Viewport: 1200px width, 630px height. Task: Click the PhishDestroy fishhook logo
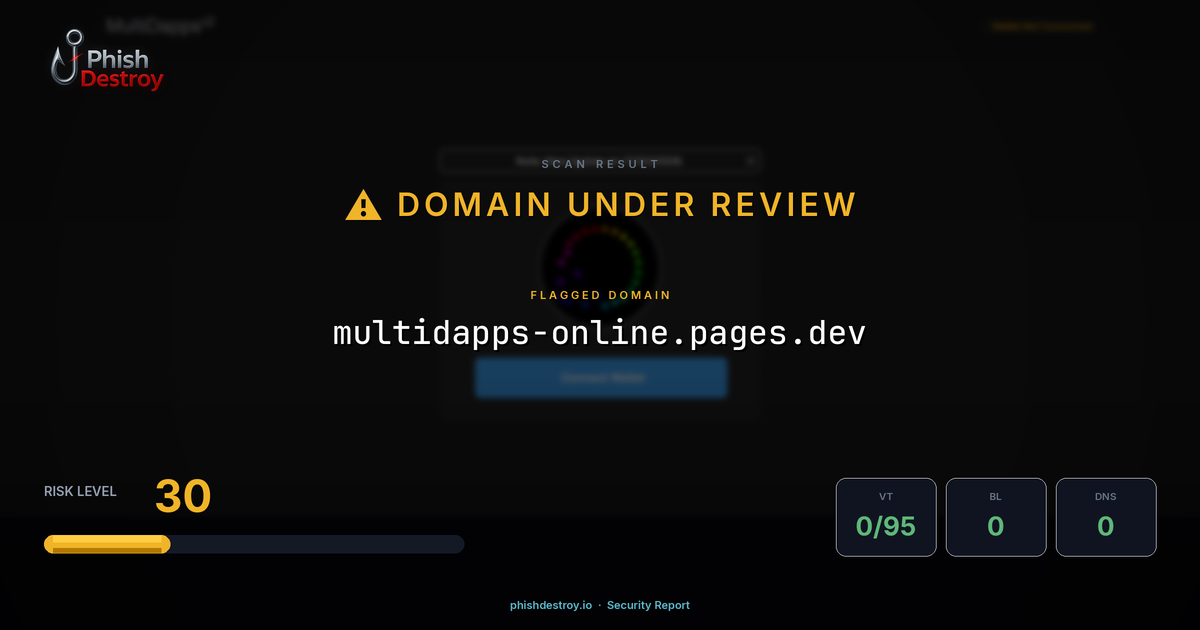[68, 58]
